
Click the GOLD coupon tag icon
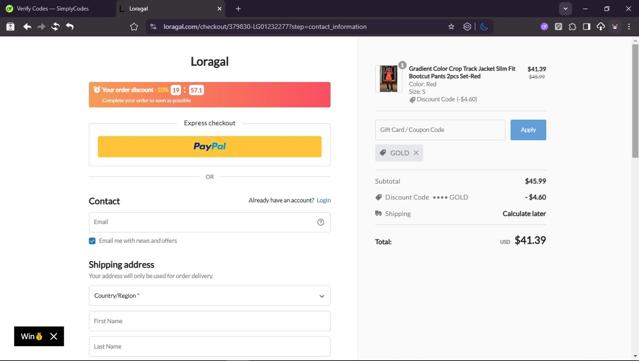click(x=383, y=153)
